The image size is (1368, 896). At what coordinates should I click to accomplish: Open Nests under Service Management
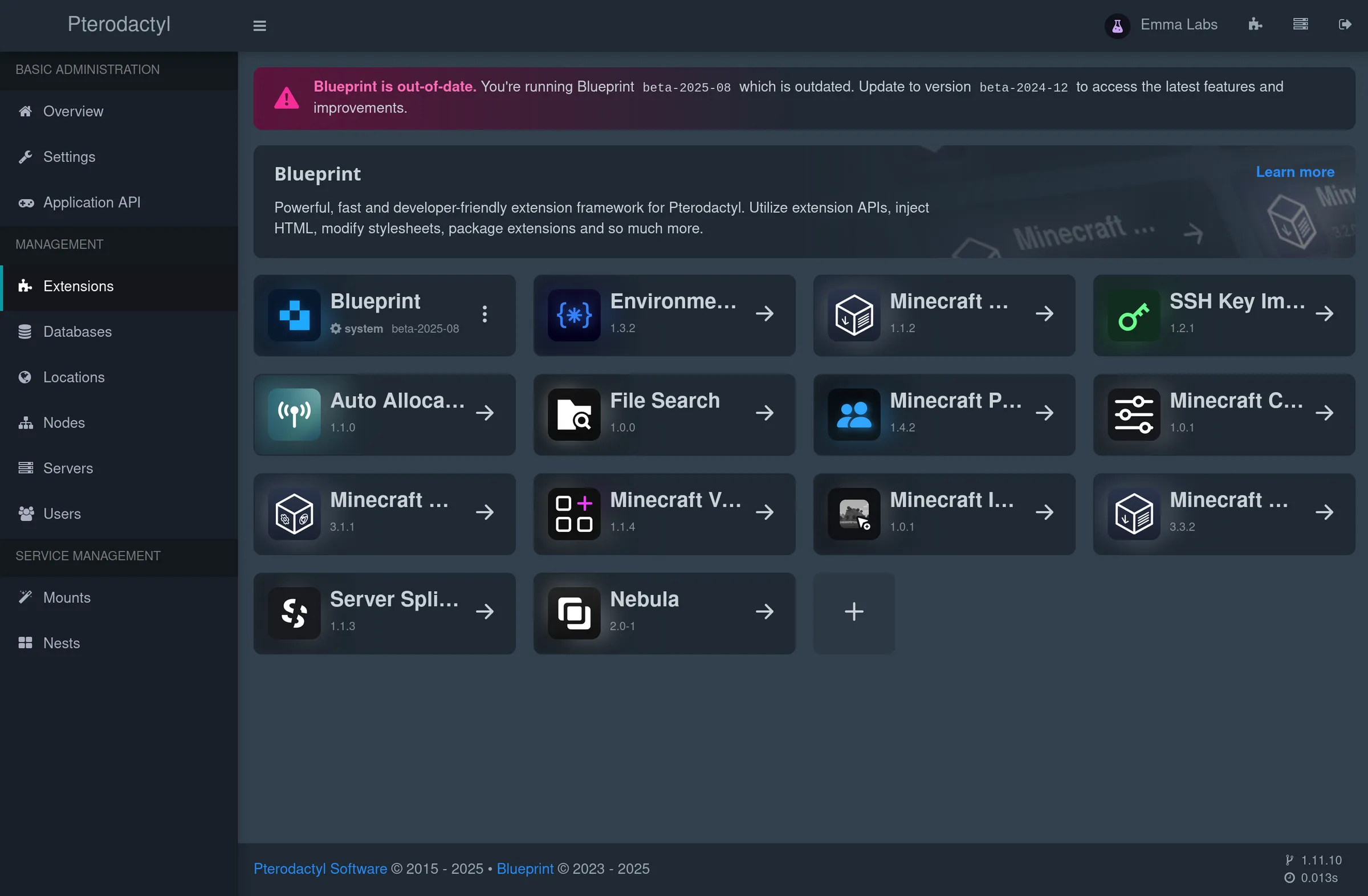[61, 642]
